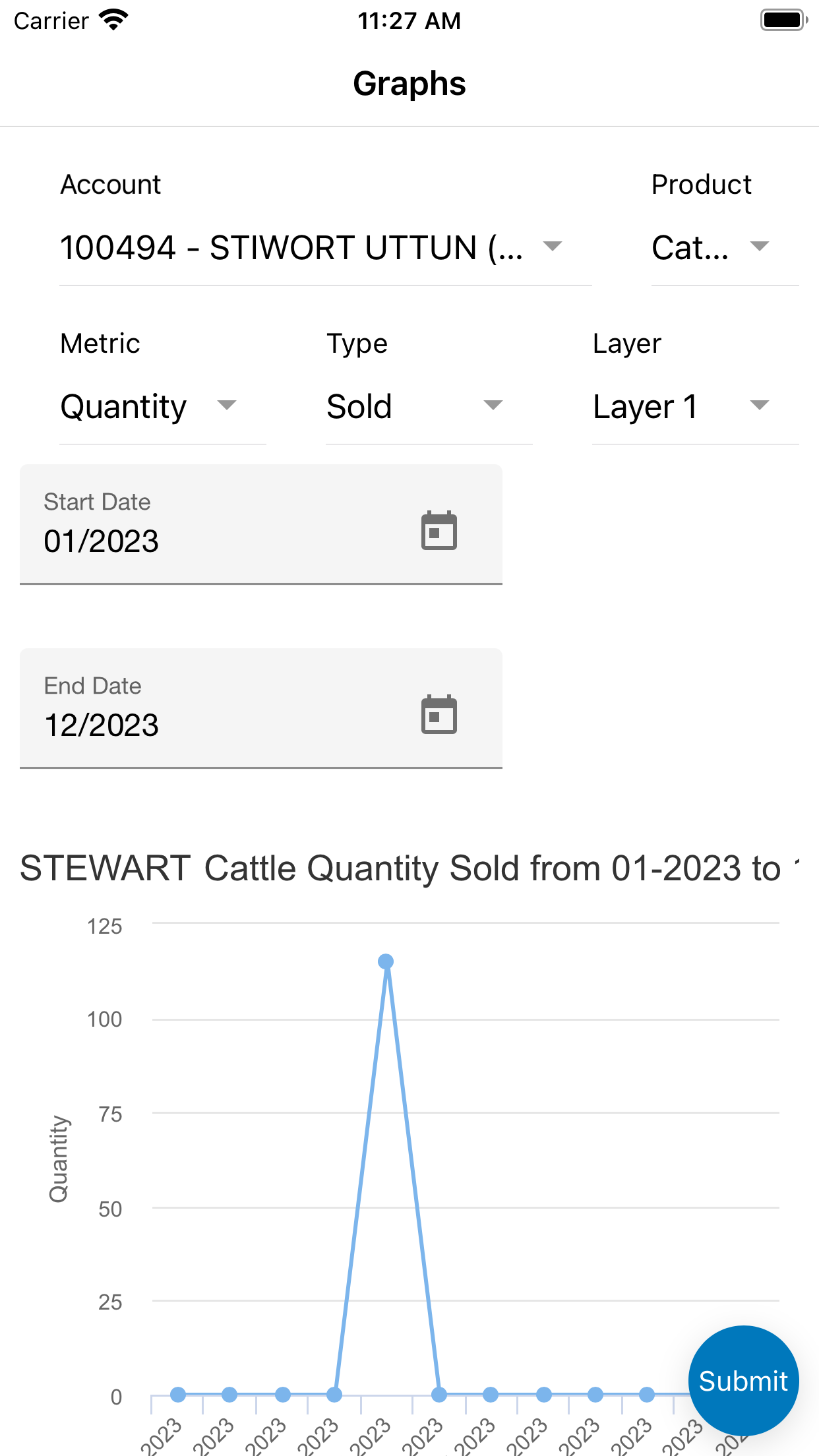Expand the Layer 1 dropdown
The height and width of the screenshot is (1456, 819).
click(696, 406)
